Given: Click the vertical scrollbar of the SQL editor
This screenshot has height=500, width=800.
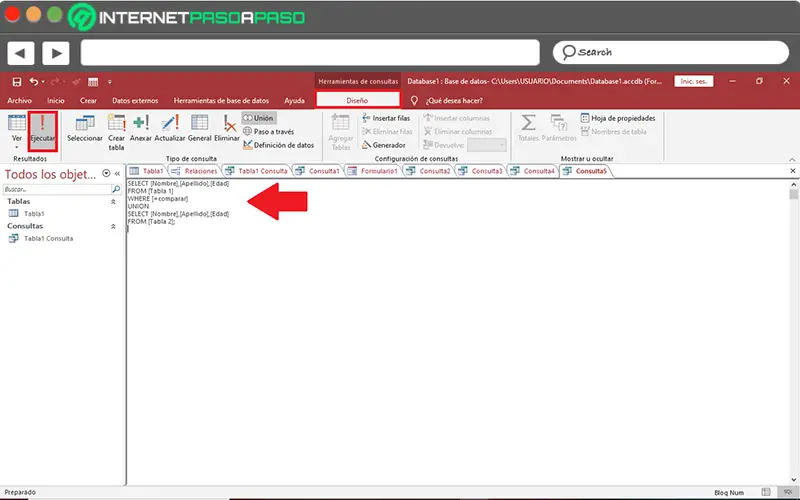Looking at the screenshot, I should tap(793, 332).
